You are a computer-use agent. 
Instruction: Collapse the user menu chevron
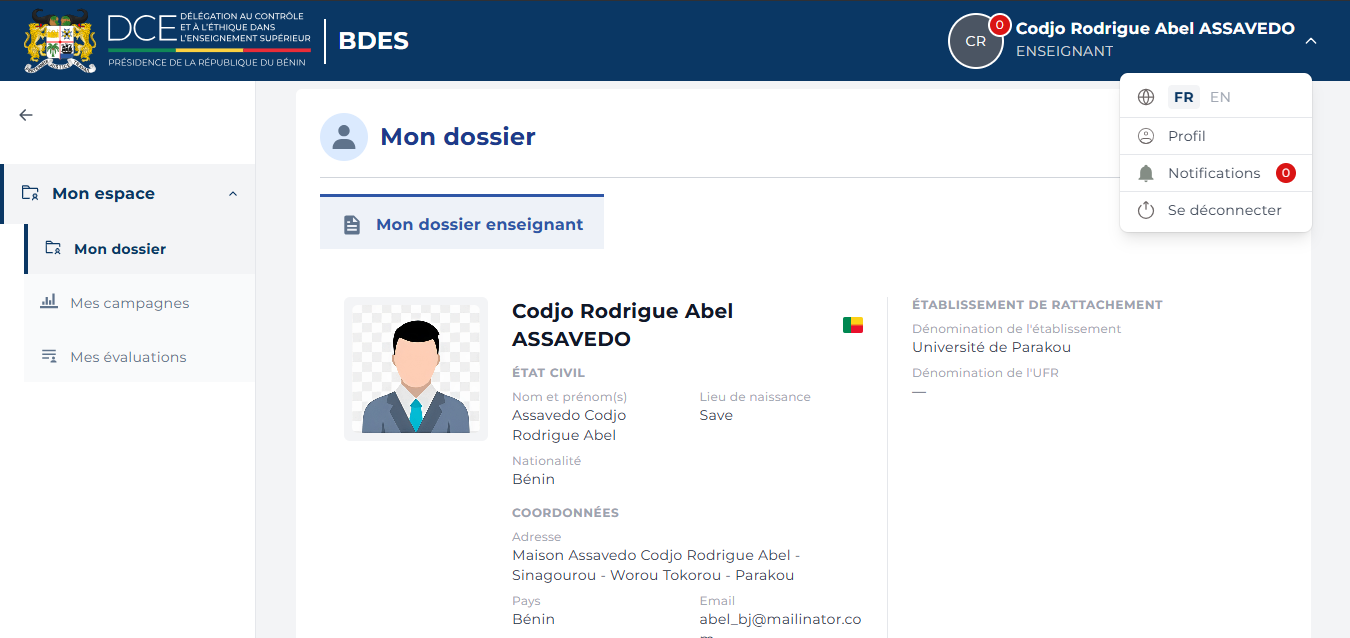tap(1311, 41)
